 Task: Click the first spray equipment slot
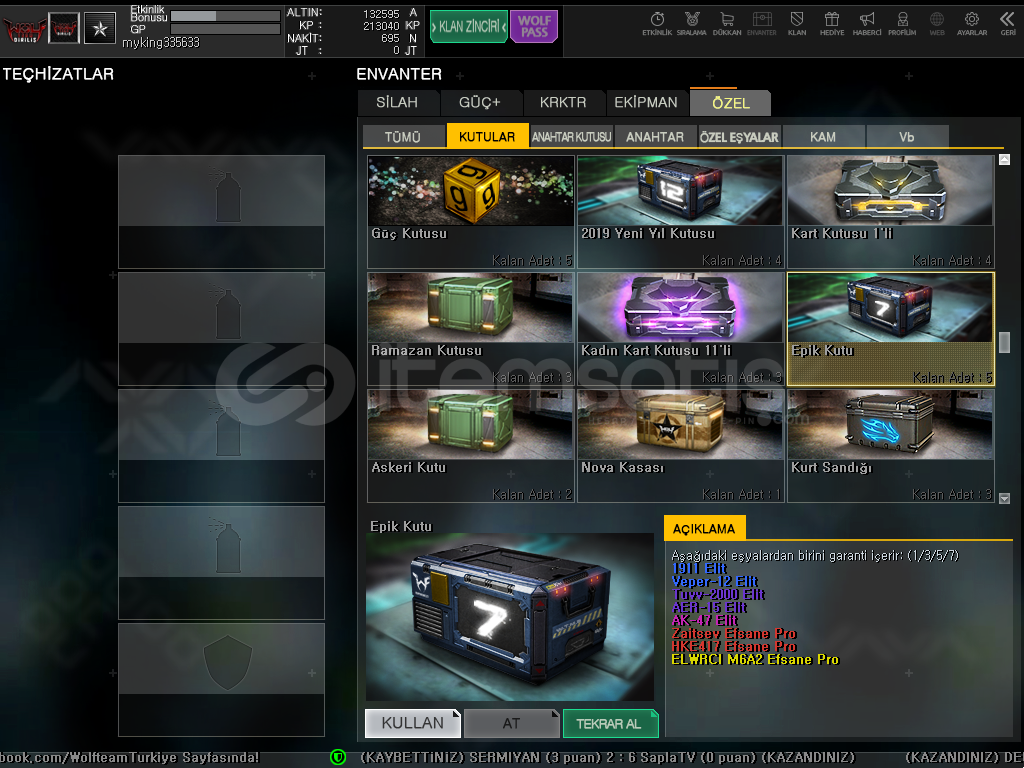(221, 212)
